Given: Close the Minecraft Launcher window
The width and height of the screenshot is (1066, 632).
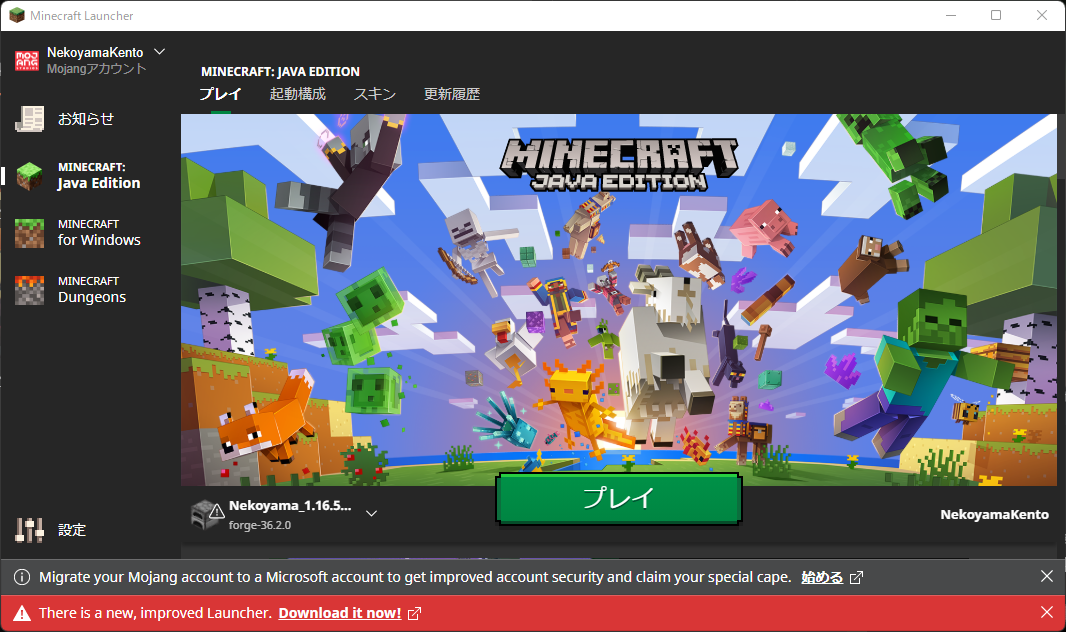Looking at the screenshot, I should pos(1042,15).
